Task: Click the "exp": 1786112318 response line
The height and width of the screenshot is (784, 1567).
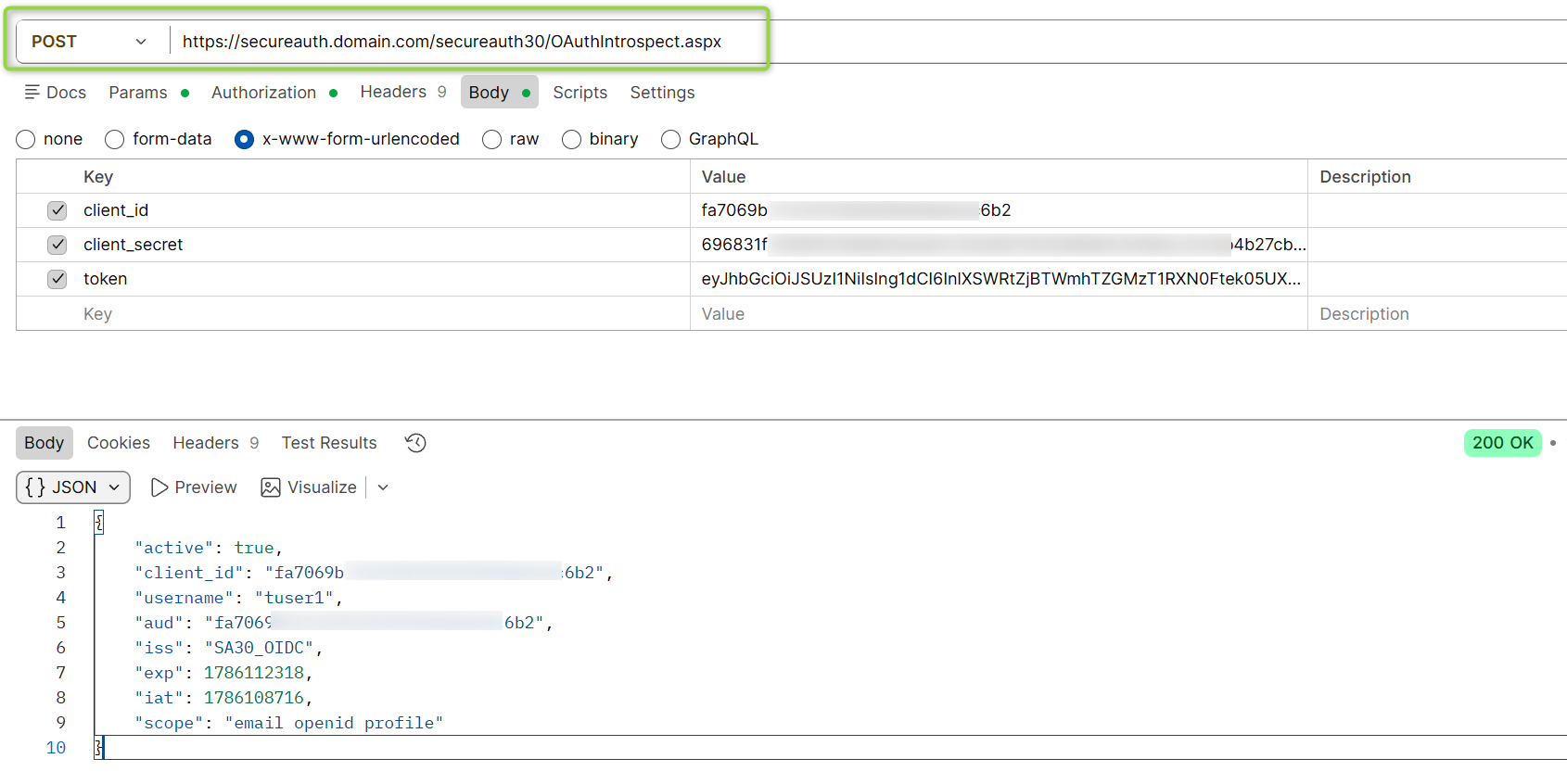Action: point(223,673)
